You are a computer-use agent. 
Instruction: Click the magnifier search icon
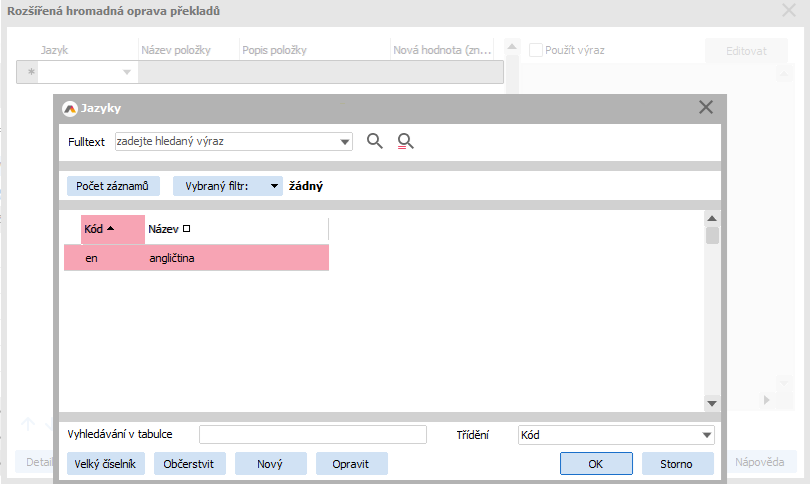click(x=375, y=141)
